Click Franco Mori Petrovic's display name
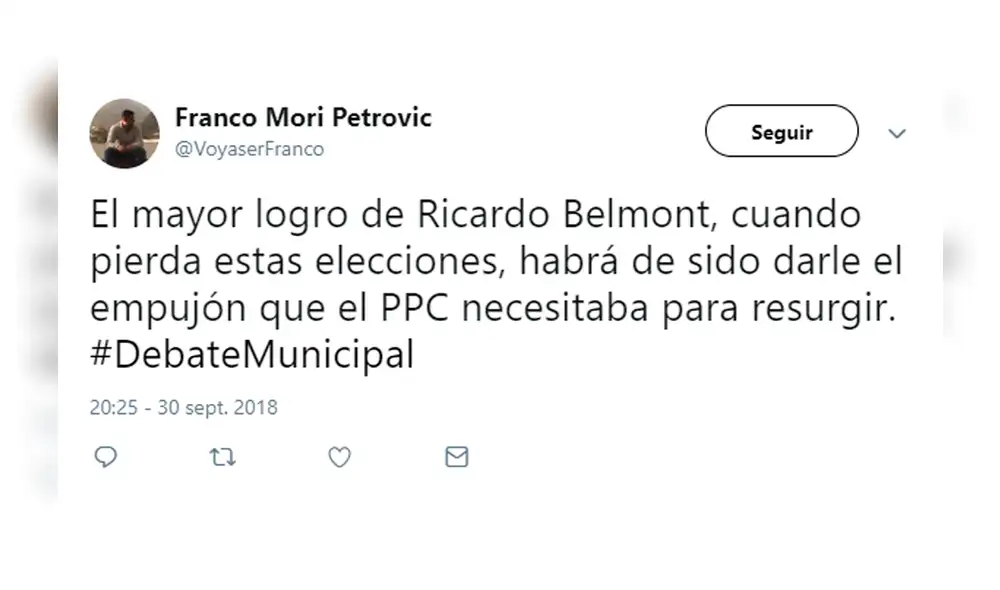Viewport: 1000px width, 590px height. click(303, 117)
